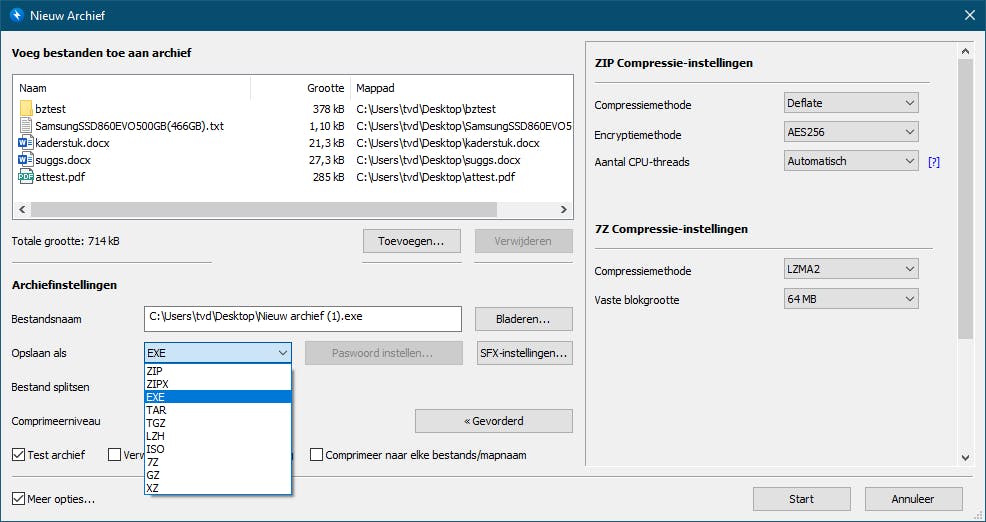Click the kaderstuk.docx Word icon
The image size is (986, 522).
(26, 143)
